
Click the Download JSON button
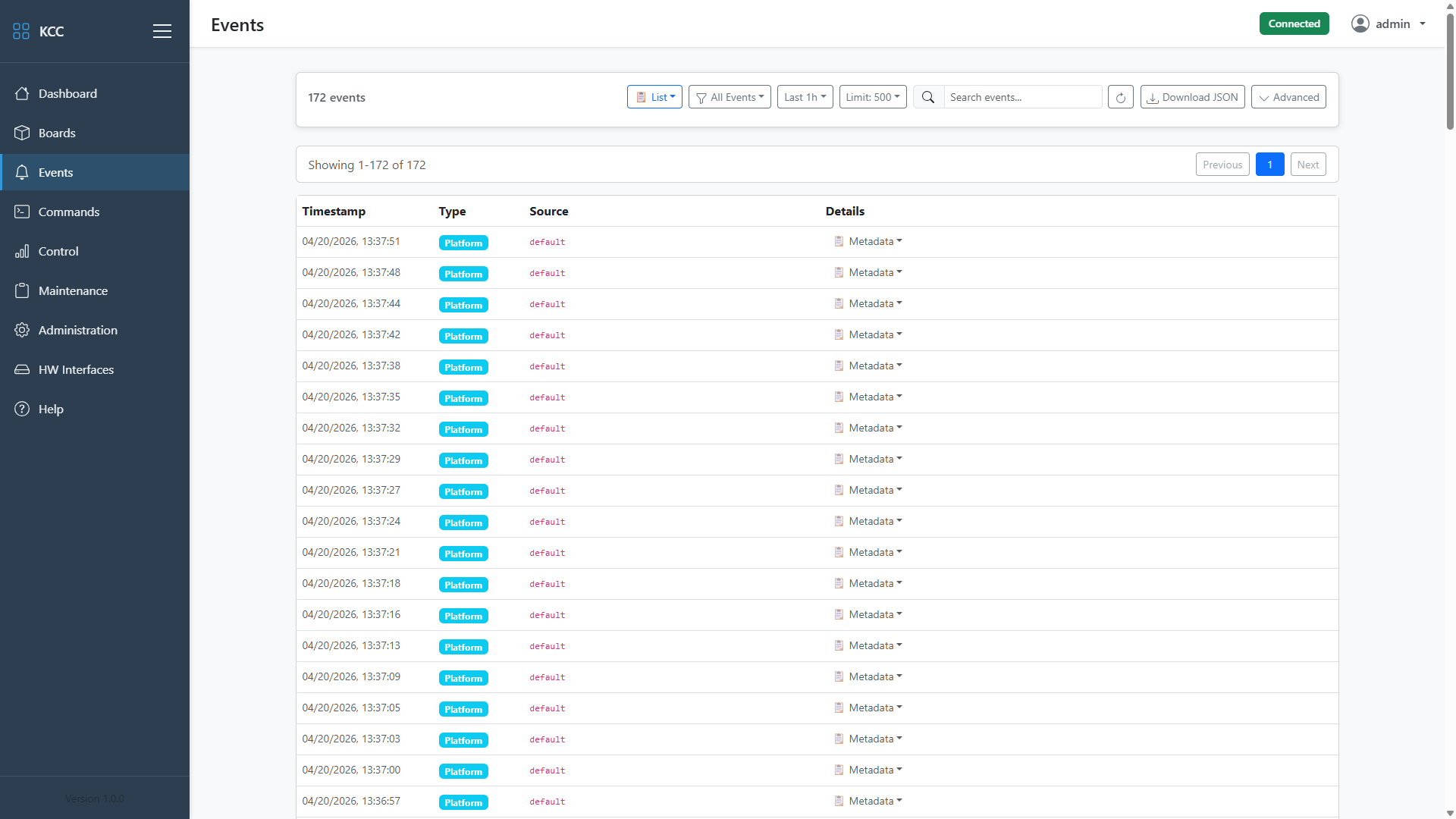(x=1192, y=97)
